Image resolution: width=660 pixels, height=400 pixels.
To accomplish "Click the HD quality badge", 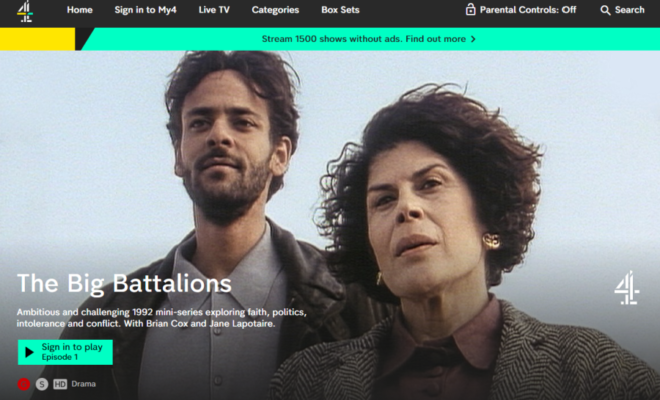I will point(60,384).
